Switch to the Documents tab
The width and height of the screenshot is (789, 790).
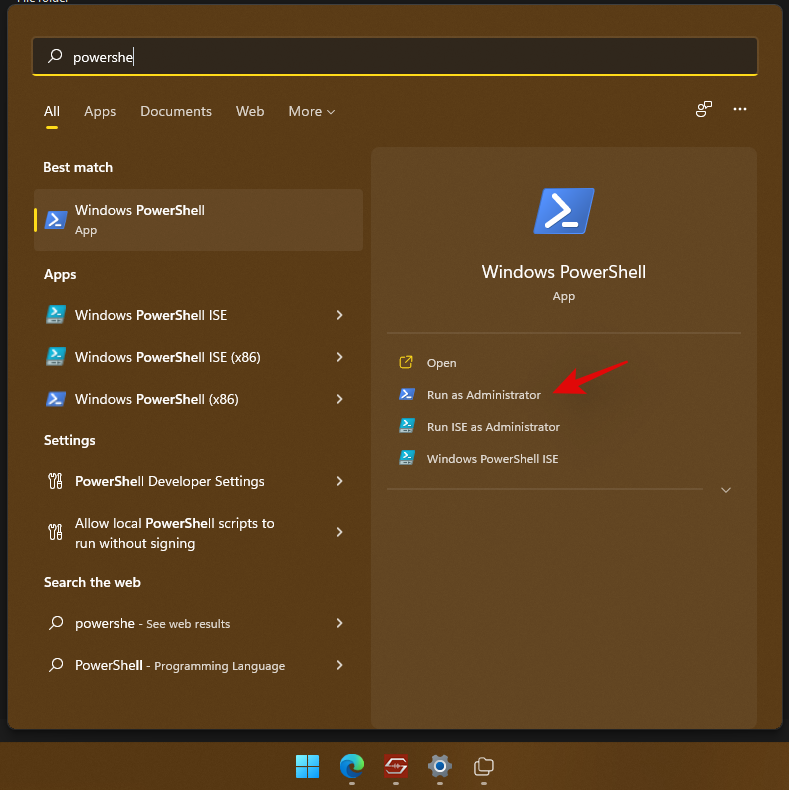coord(176,111)
